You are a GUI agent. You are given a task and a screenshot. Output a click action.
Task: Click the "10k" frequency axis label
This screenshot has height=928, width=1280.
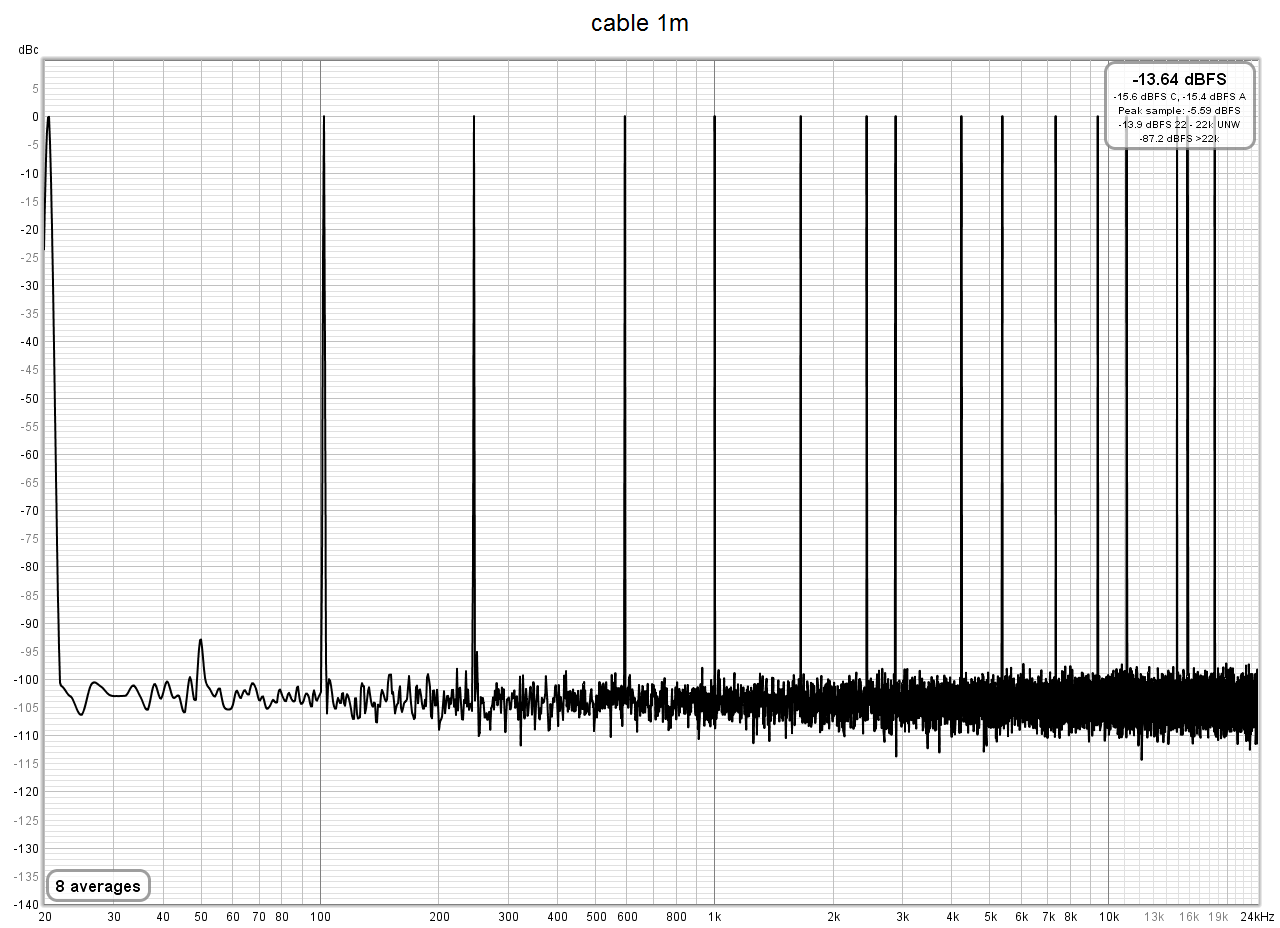1108,916
